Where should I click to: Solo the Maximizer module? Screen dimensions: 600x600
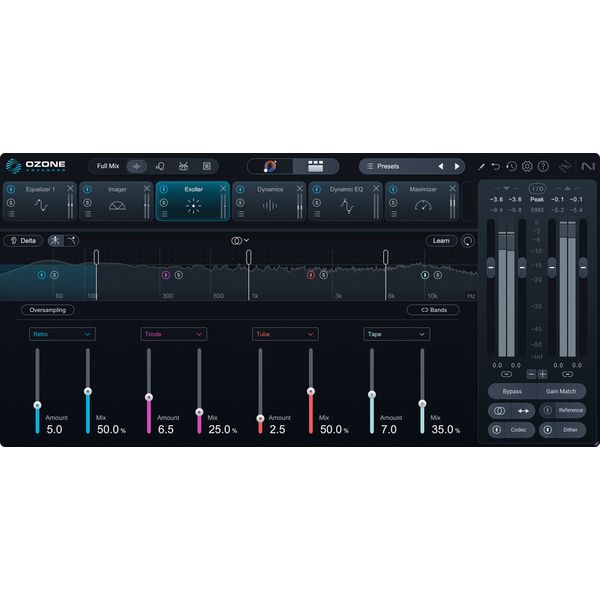(x=393, y=202)
